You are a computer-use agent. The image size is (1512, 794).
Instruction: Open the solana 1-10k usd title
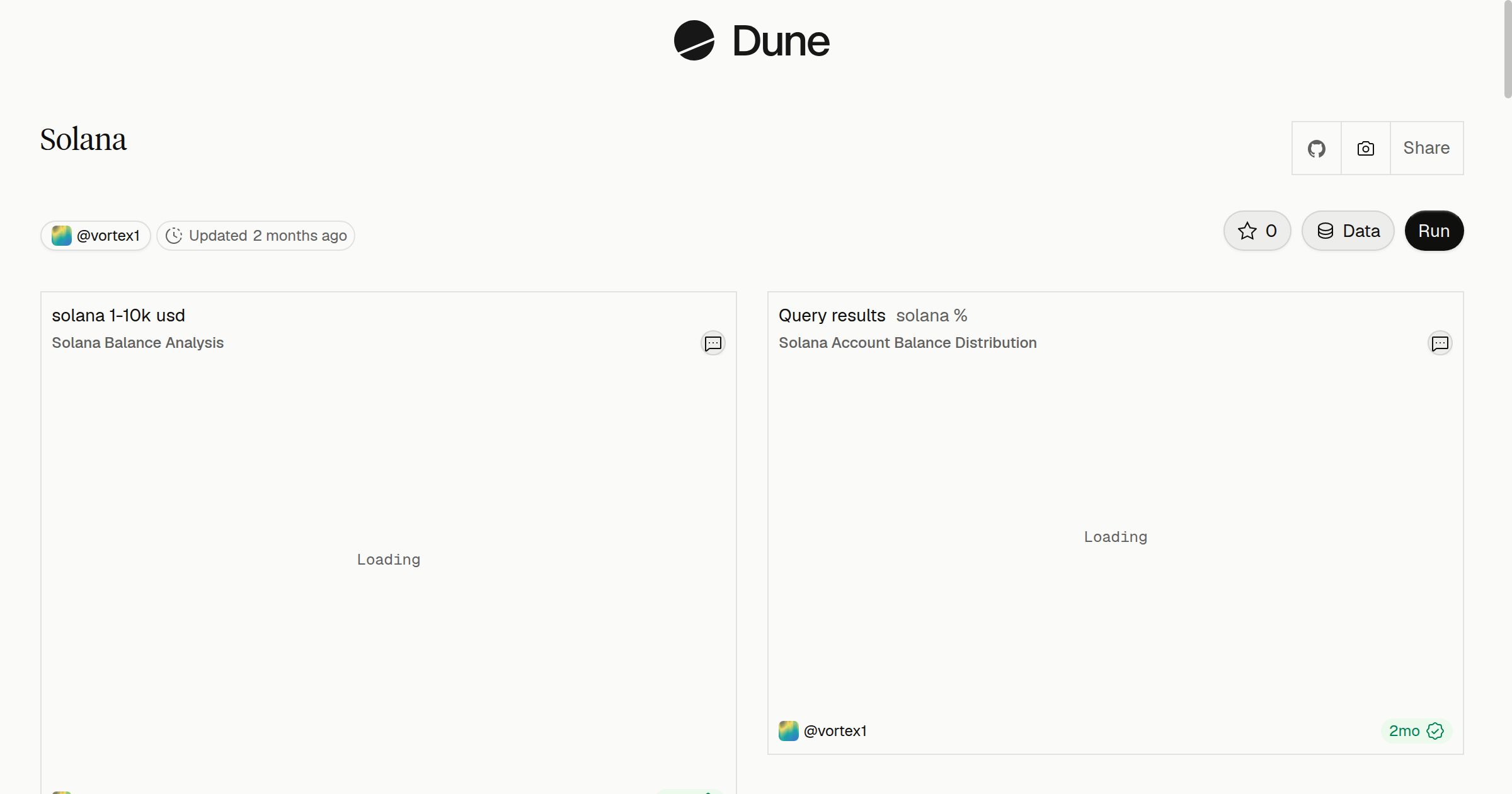point(118,316)
